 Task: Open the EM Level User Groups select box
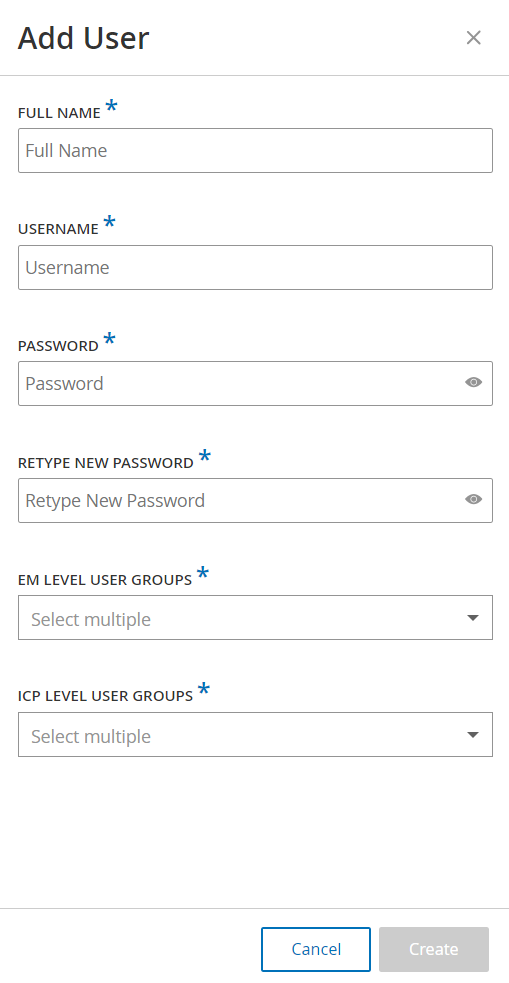pyautogui.click(x=255, y=618)
